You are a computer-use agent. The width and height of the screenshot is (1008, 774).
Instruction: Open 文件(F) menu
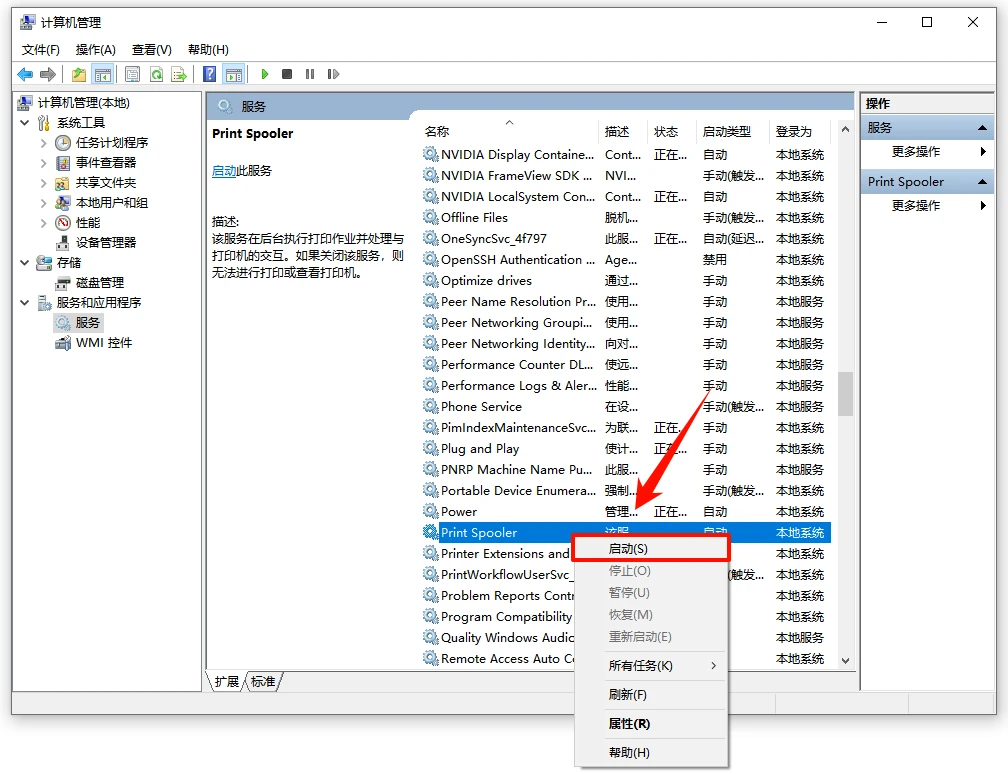point(40,50)
